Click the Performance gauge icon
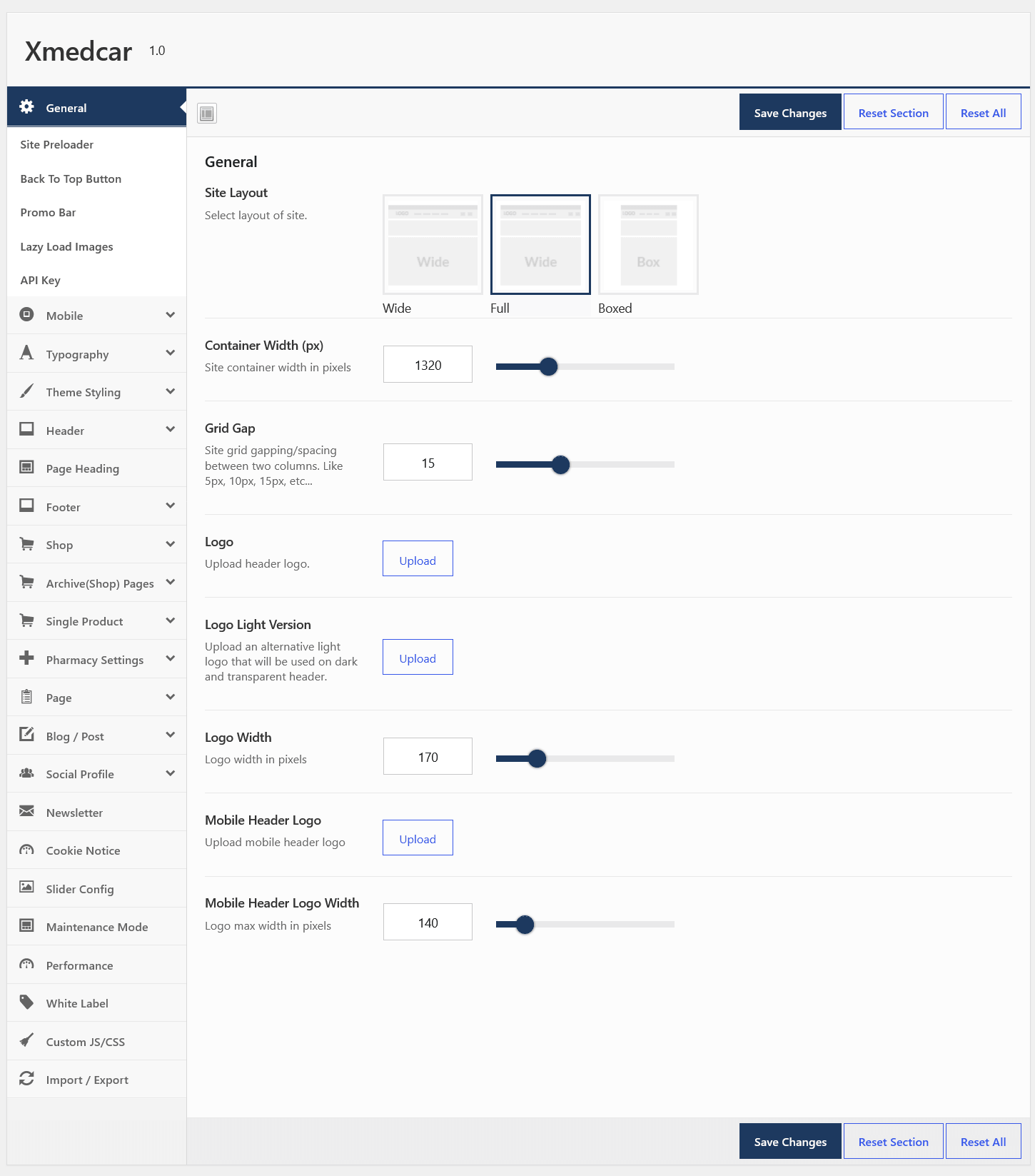Image resolution: width=1035 pixels, height=1176 pixels. 26,964
